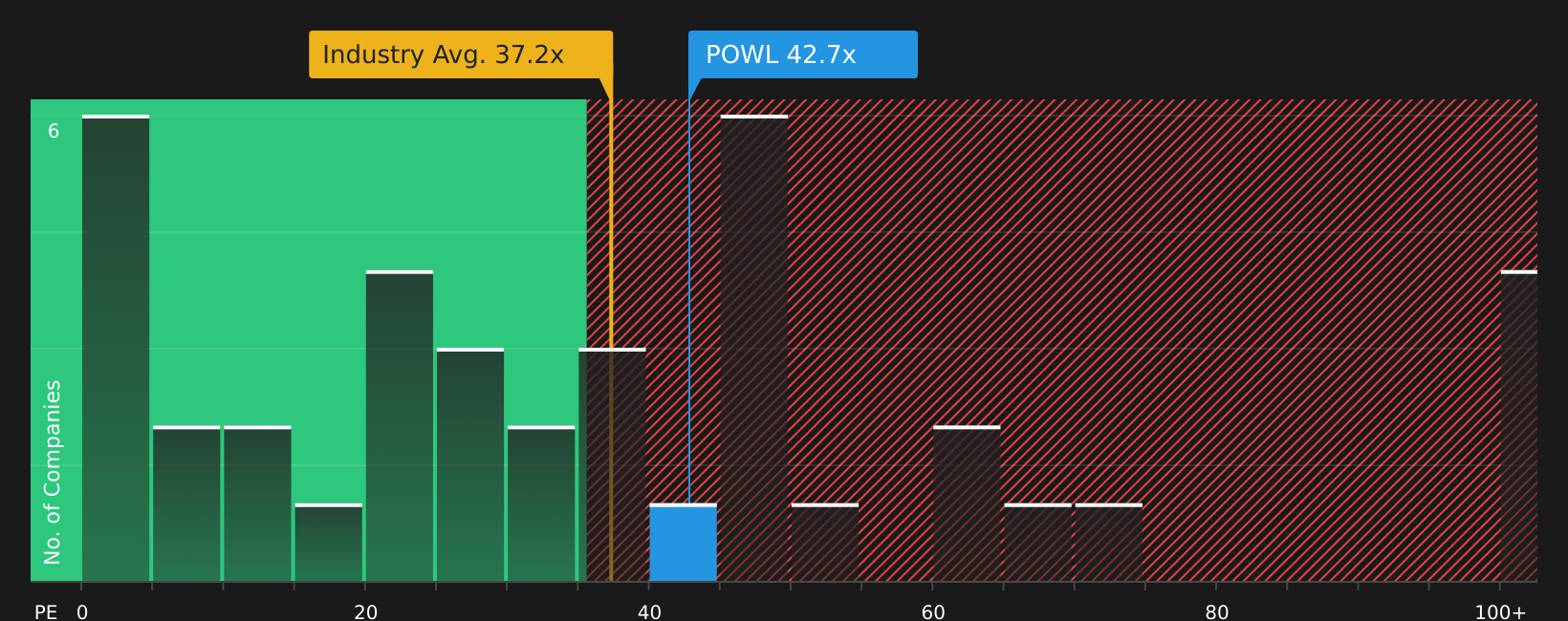Click the 'No. of Companies' axis label
1568x621 pixels.
[x=53, y=472]
